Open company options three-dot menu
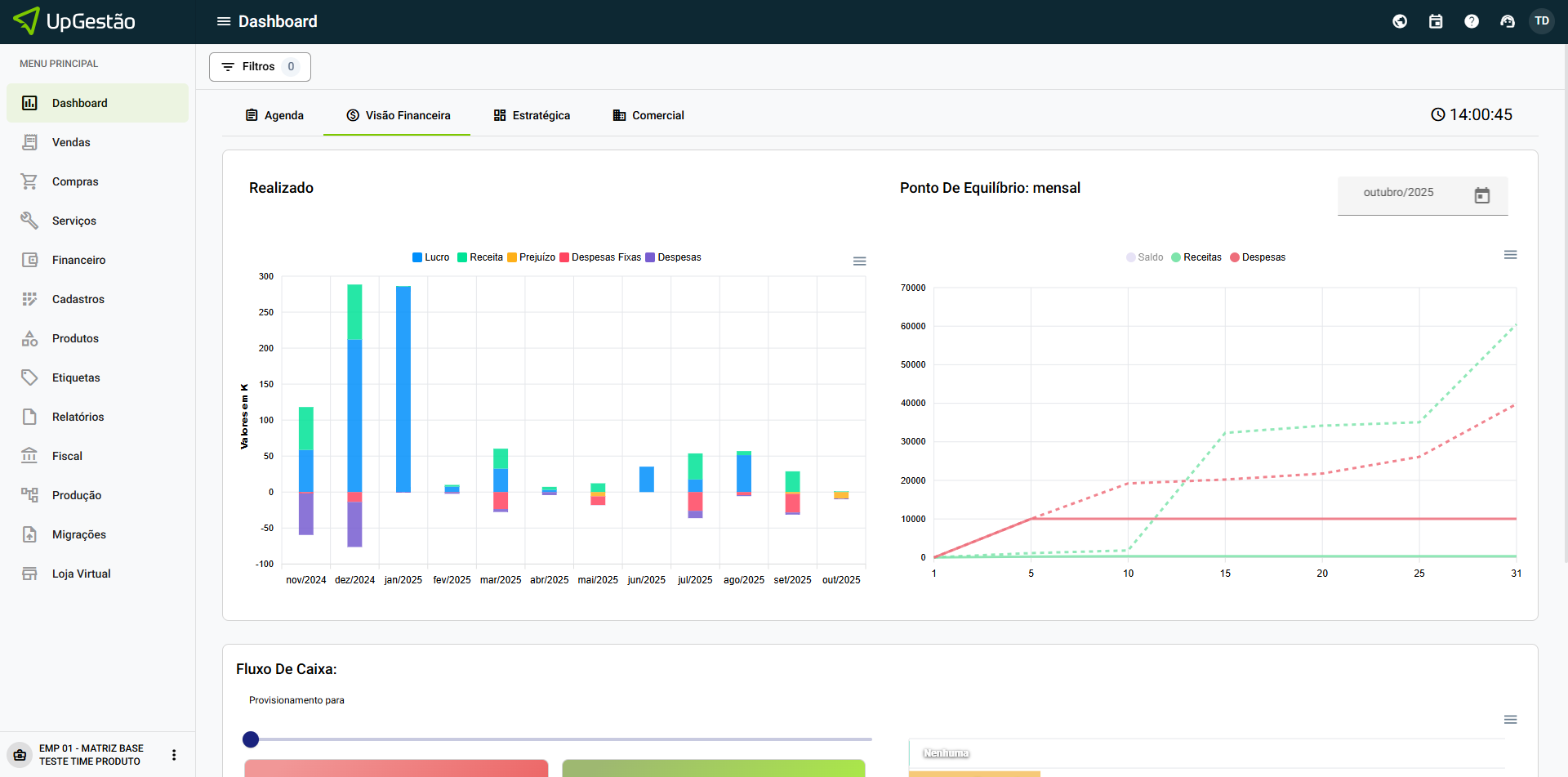This screenshot has height=777, width=1568. click(174, 755)
